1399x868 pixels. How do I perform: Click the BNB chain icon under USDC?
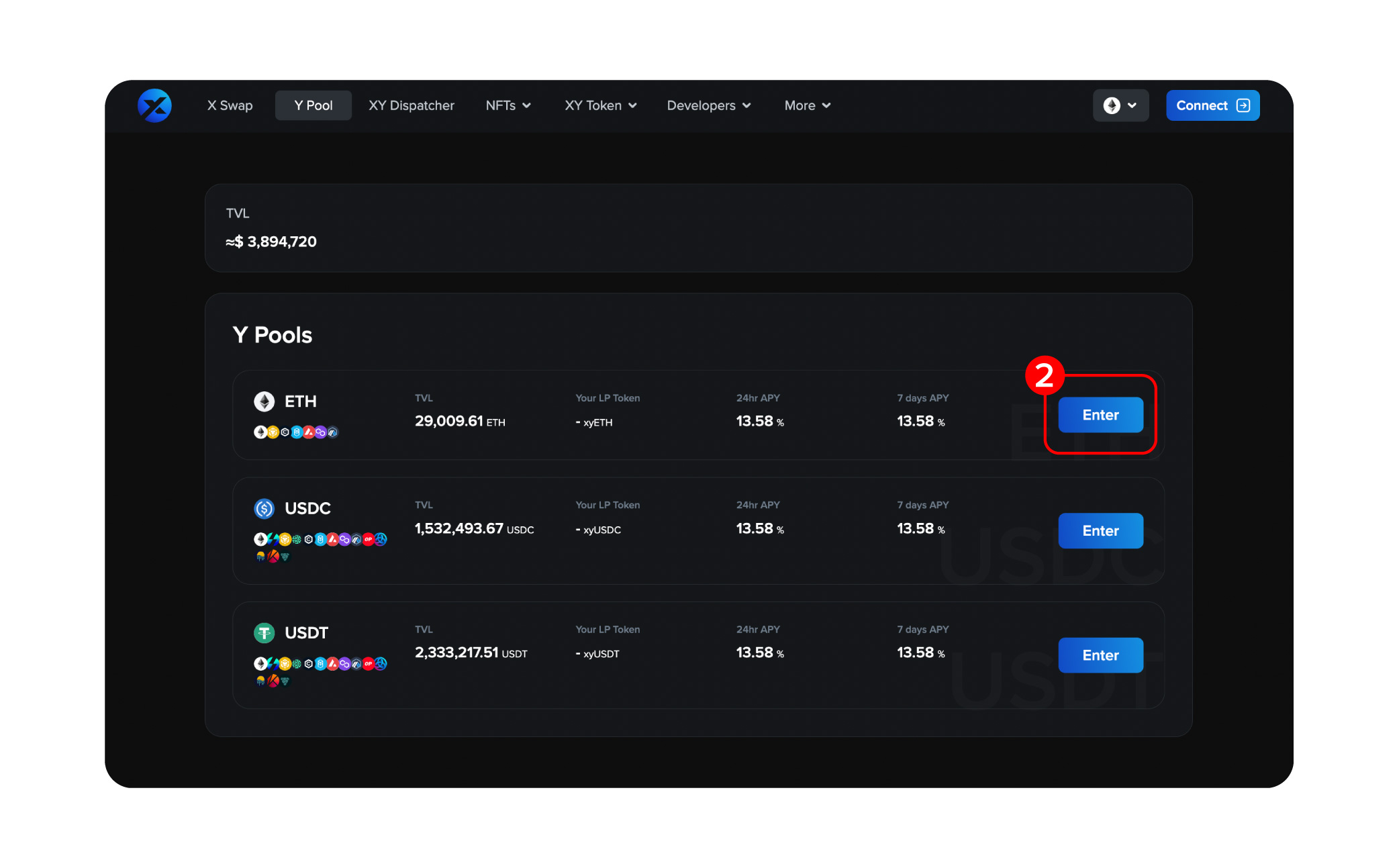click(x=285, y=539)
